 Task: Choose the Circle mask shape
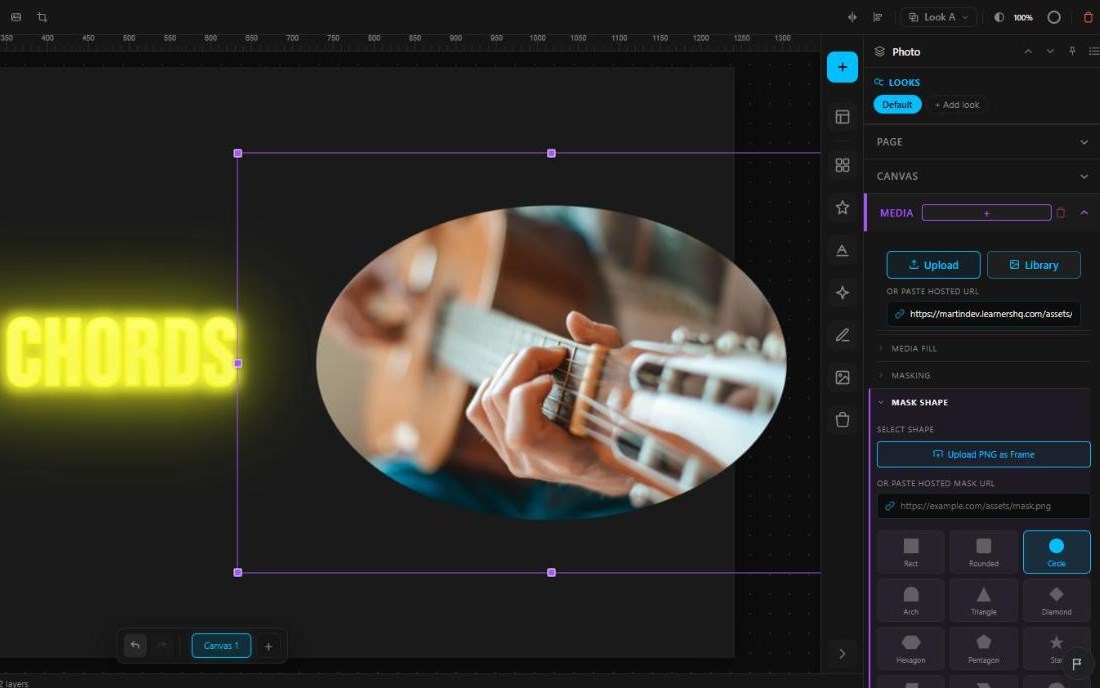click(x=1057, y=552)
